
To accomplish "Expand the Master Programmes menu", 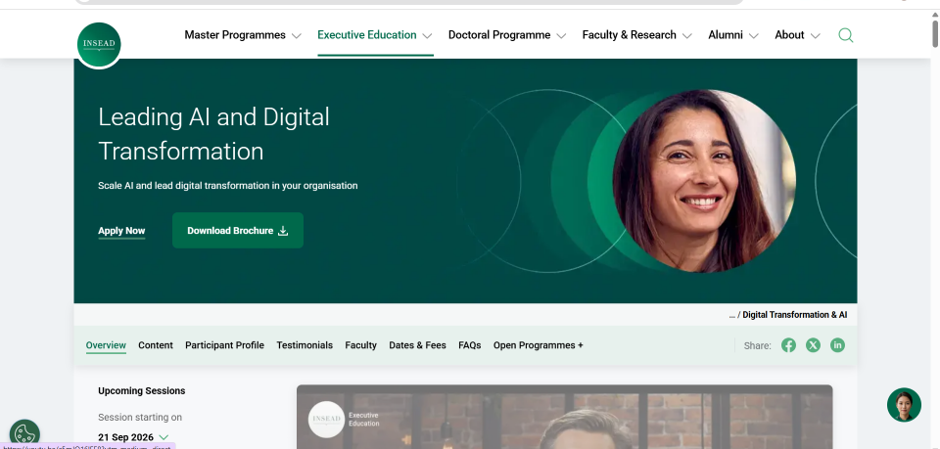I will 242,35.
